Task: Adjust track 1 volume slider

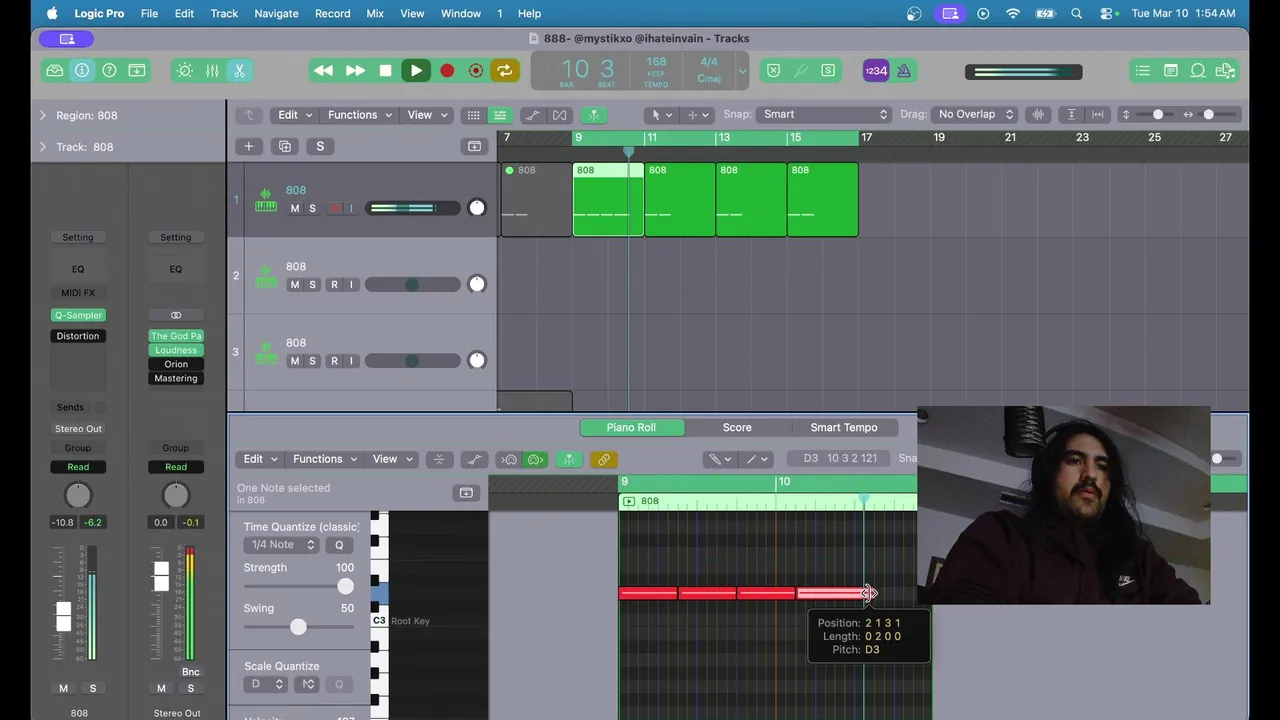Action: (x=412, y=208)
